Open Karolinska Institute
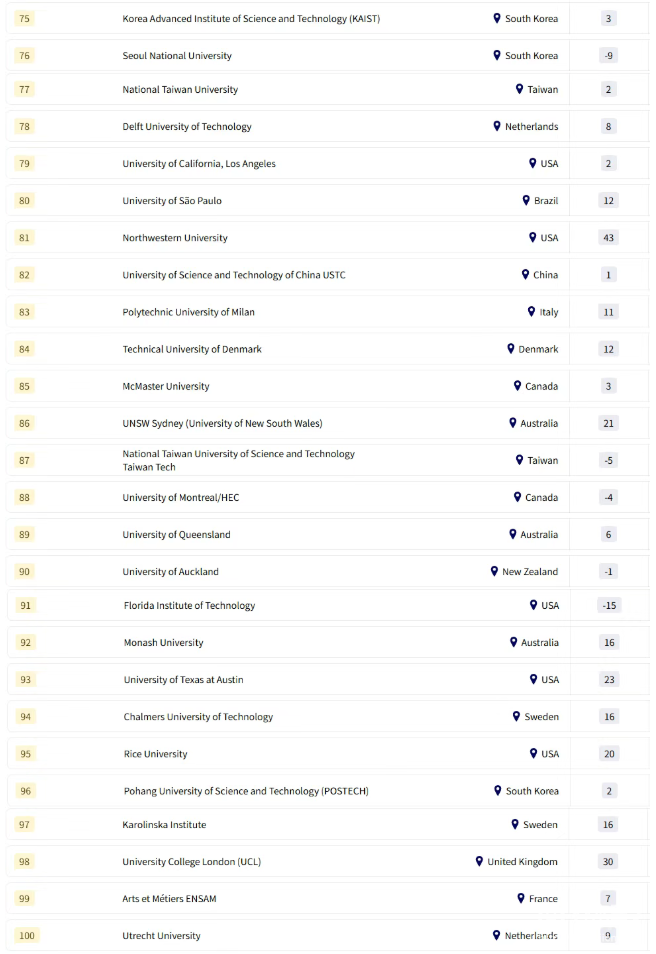 click(x=164, y=824)
